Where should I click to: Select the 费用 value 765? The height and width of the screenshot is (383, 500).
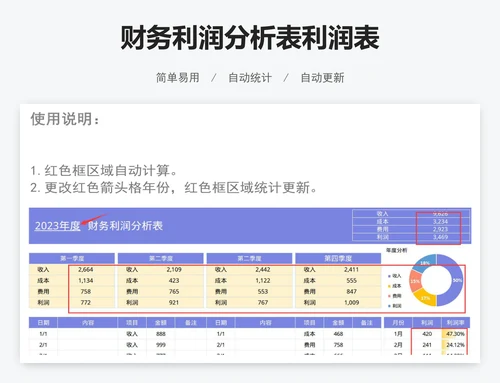pos(174,292)
